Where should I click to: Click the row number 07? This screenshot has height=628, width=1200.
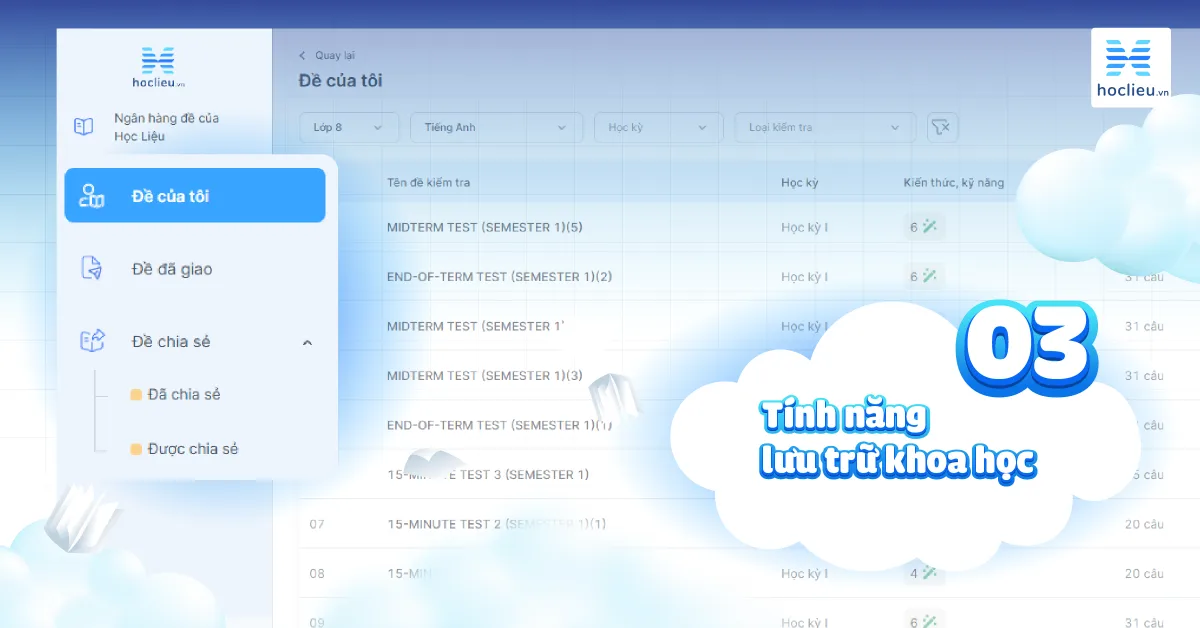click(x=317, y=524)
